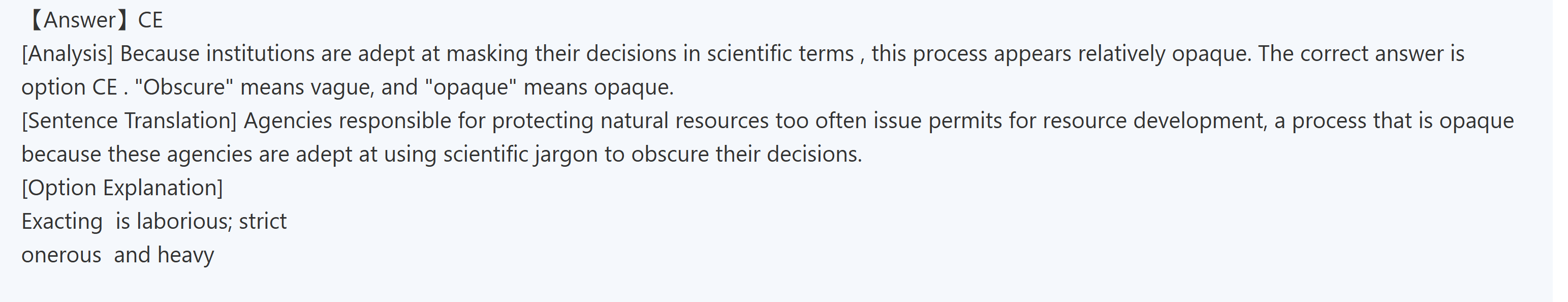Click the word "permits"
Viewport: 1568px width, 302px height.
[x=965, y=121]
